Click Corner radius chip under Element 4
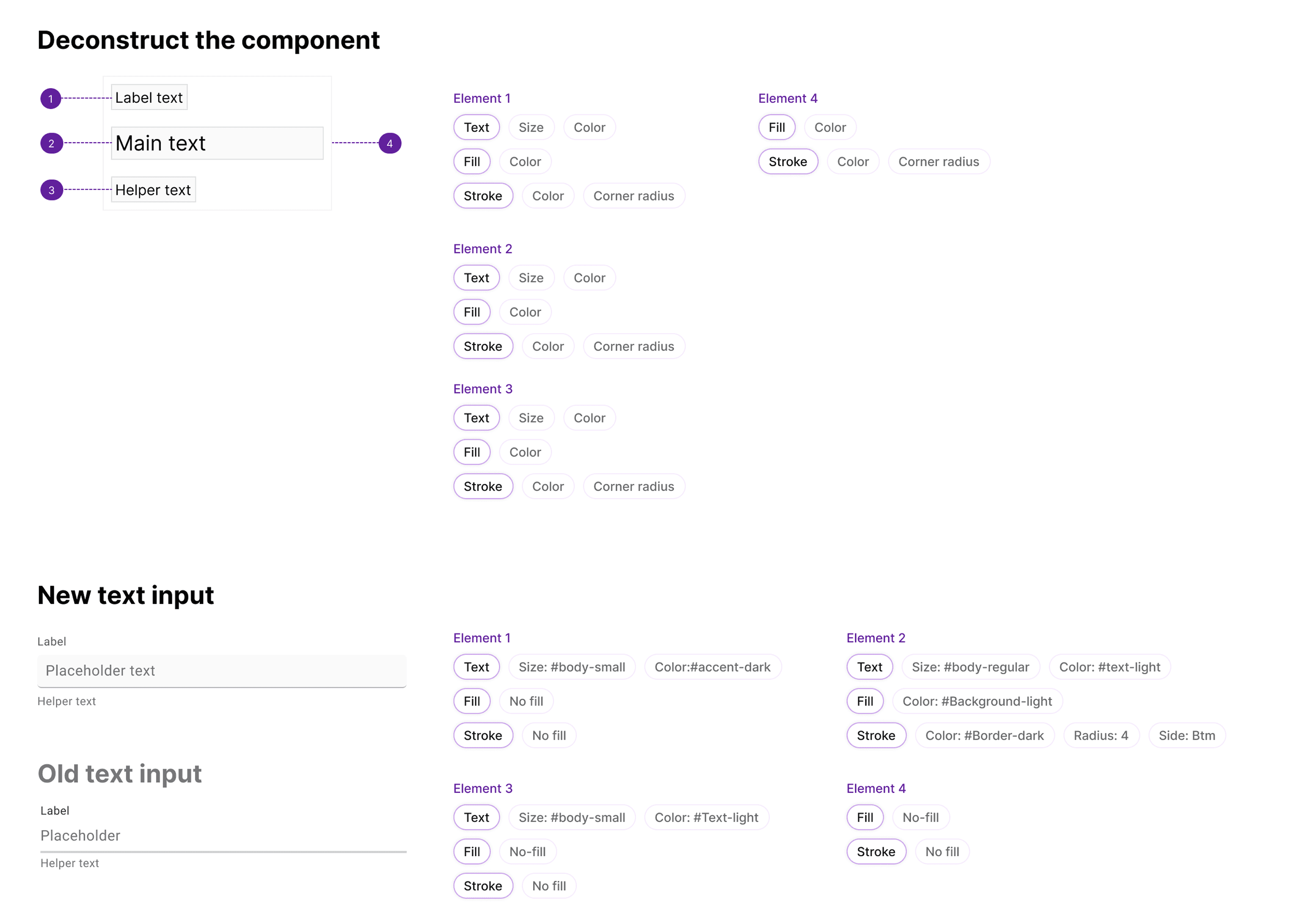 [938, 162]
